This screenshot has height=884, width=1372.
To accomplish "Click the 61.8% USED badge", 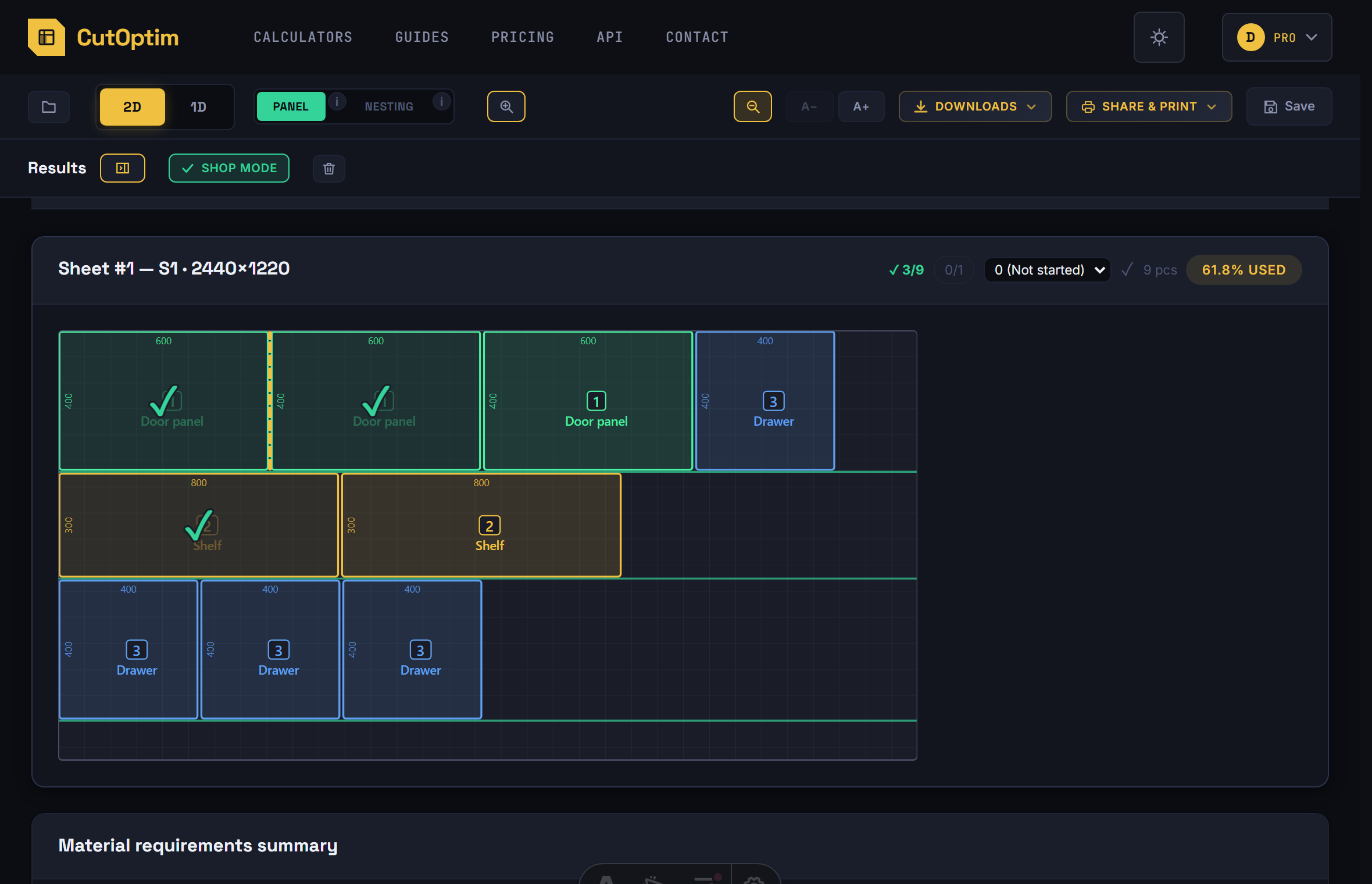I will tap(1244, 270).
